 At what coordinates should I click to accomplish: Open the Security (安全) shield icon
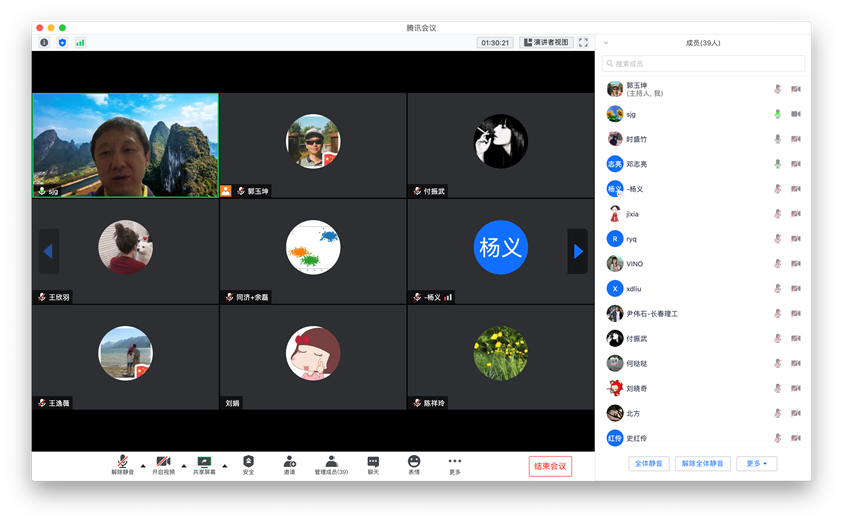248,463
